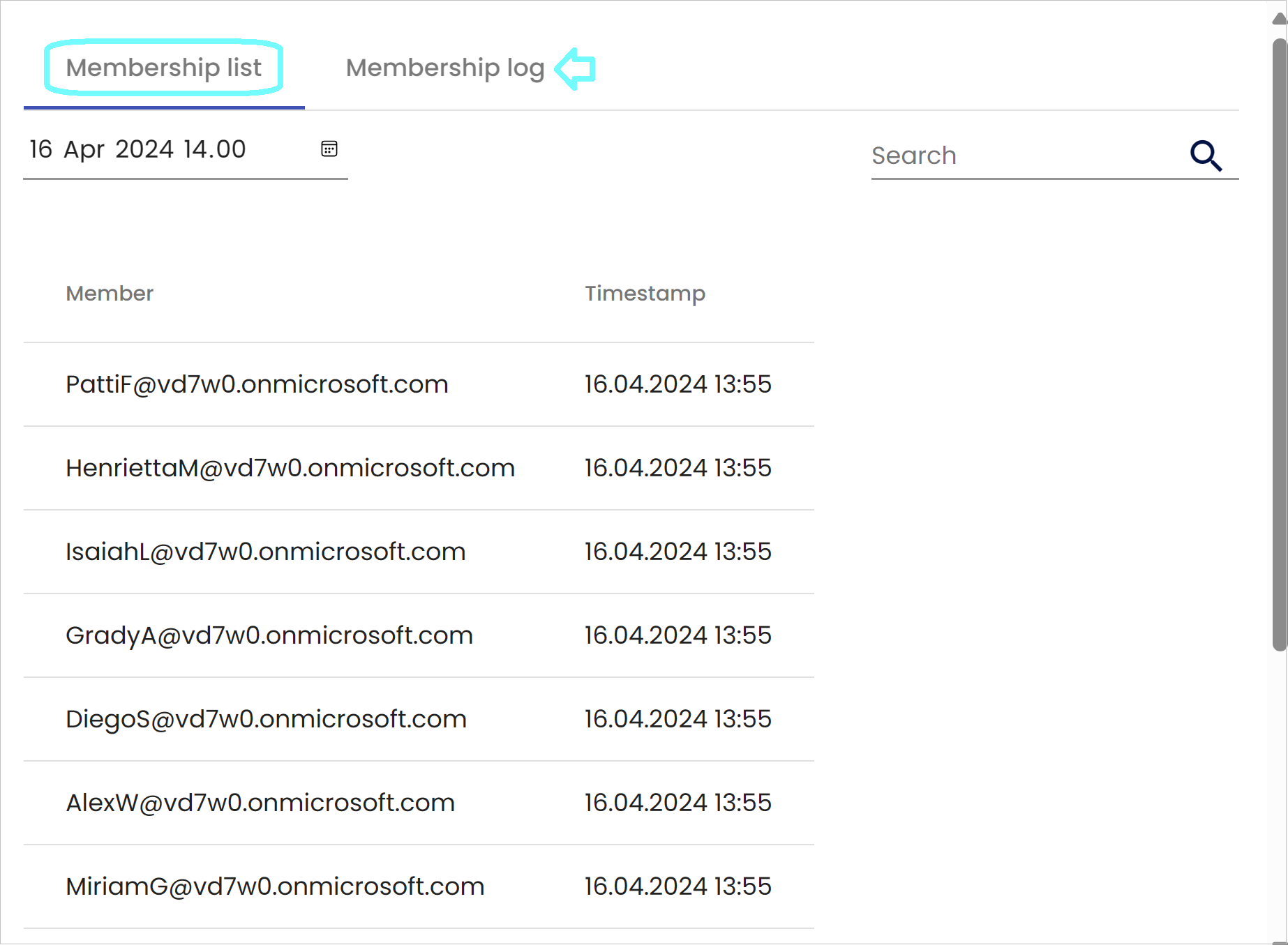Open the calendar date picker icon

329,149
